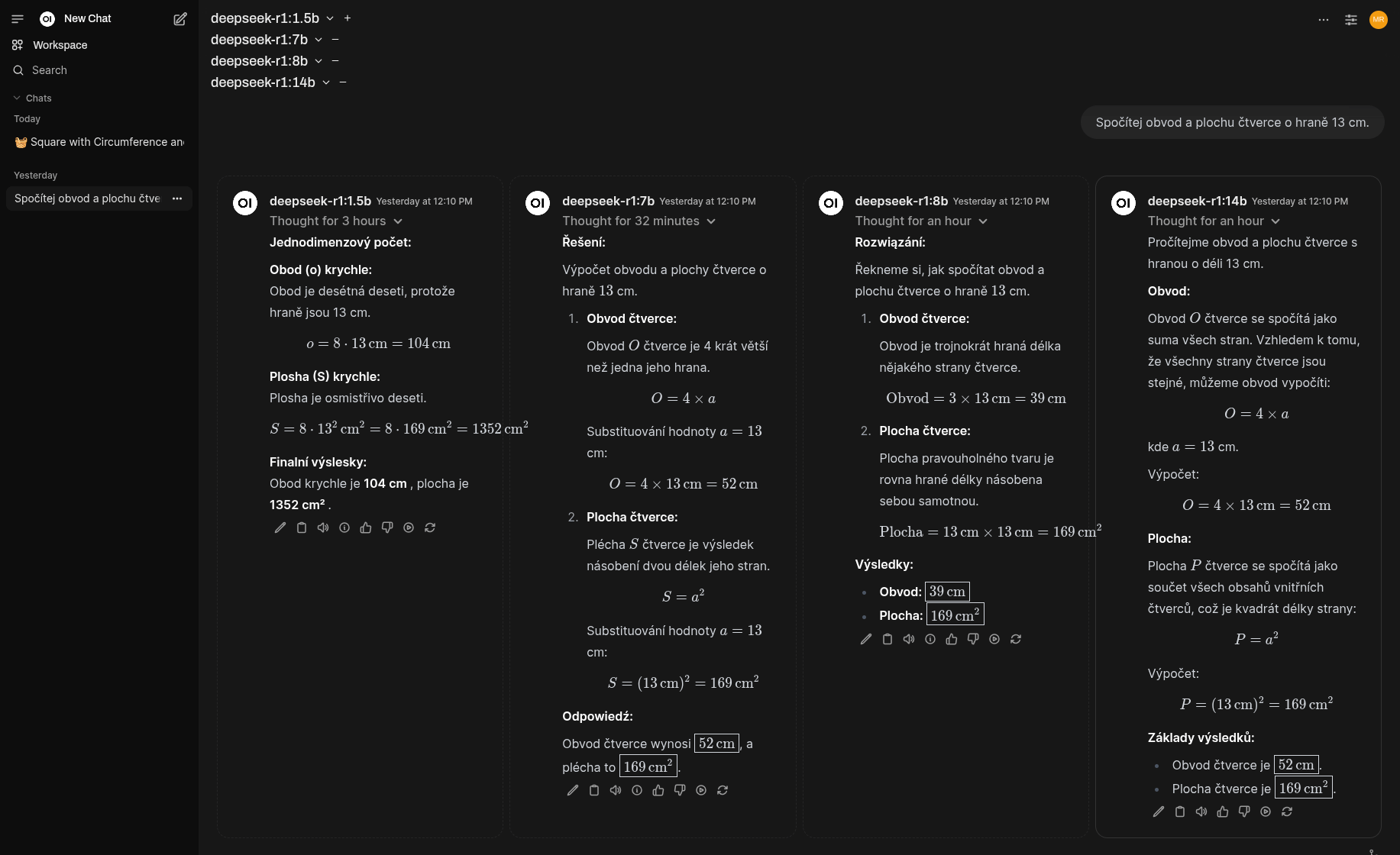The image size is (1400, 855).
Task: Click the deepseek-r1:7b response header name
Action: [x=608, y=201]
